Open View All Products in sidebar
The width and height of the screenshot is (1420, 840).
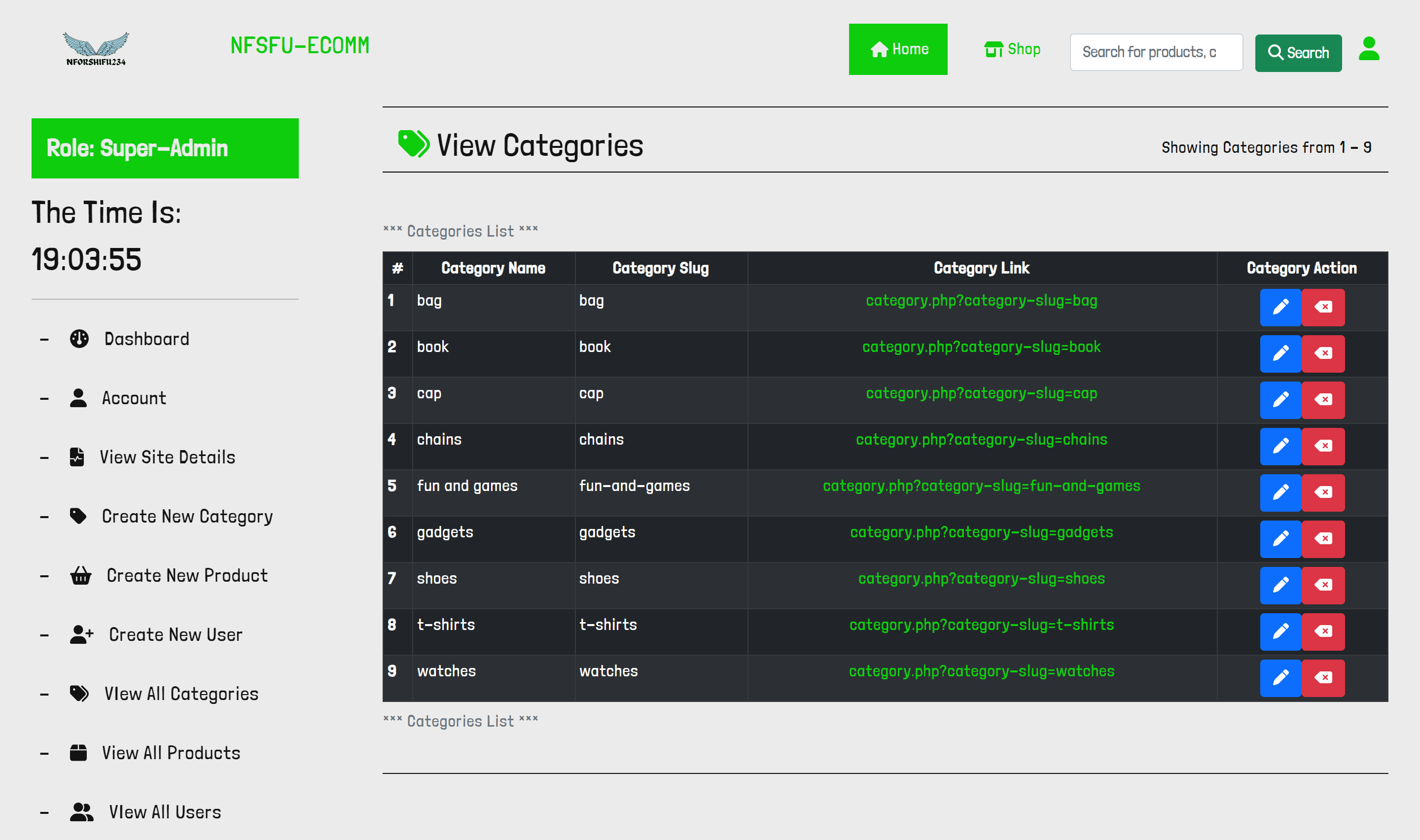[x=171, y=753]
